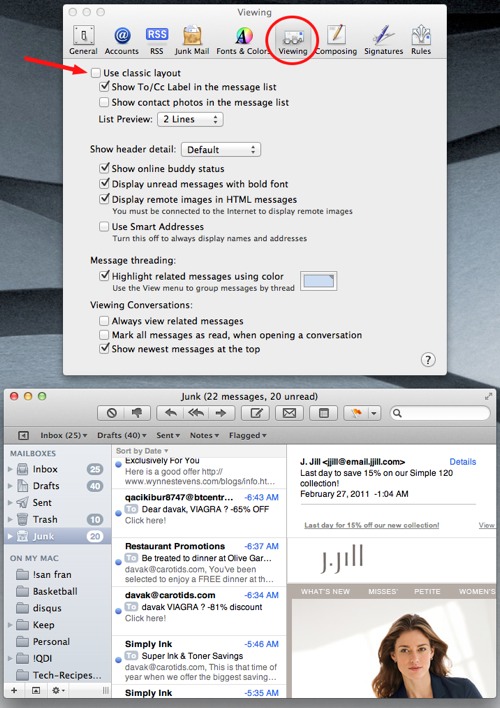Expand the Trash mailbox disclosure triangle

pyautogui.click(x=10, y=519)
